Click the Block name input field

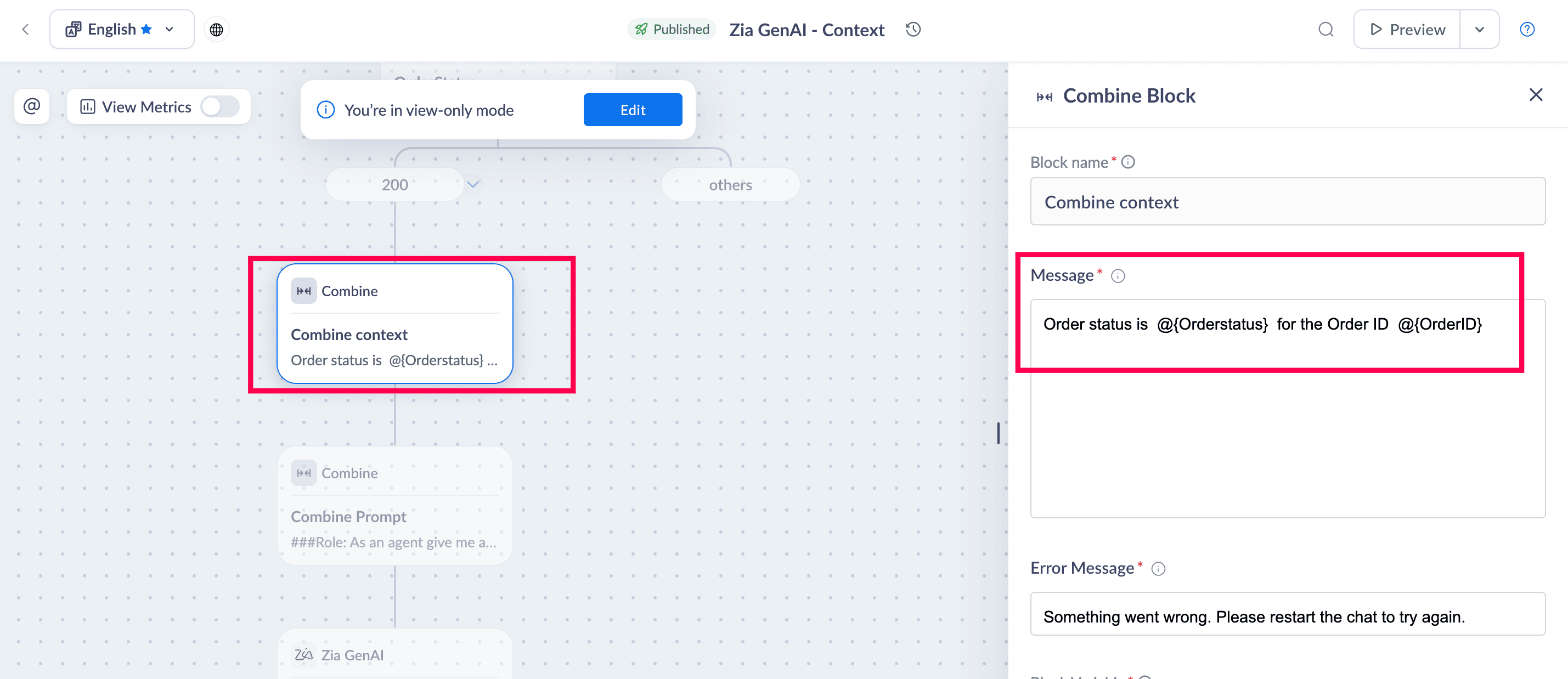point(1287,202)
